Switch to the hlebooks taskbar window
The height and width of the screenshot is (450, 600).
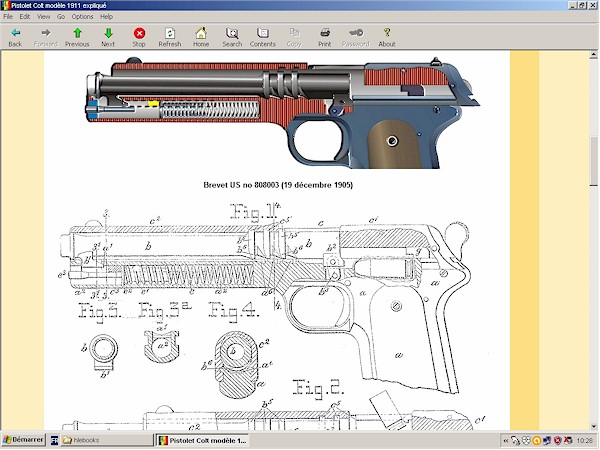click(107, 440)
